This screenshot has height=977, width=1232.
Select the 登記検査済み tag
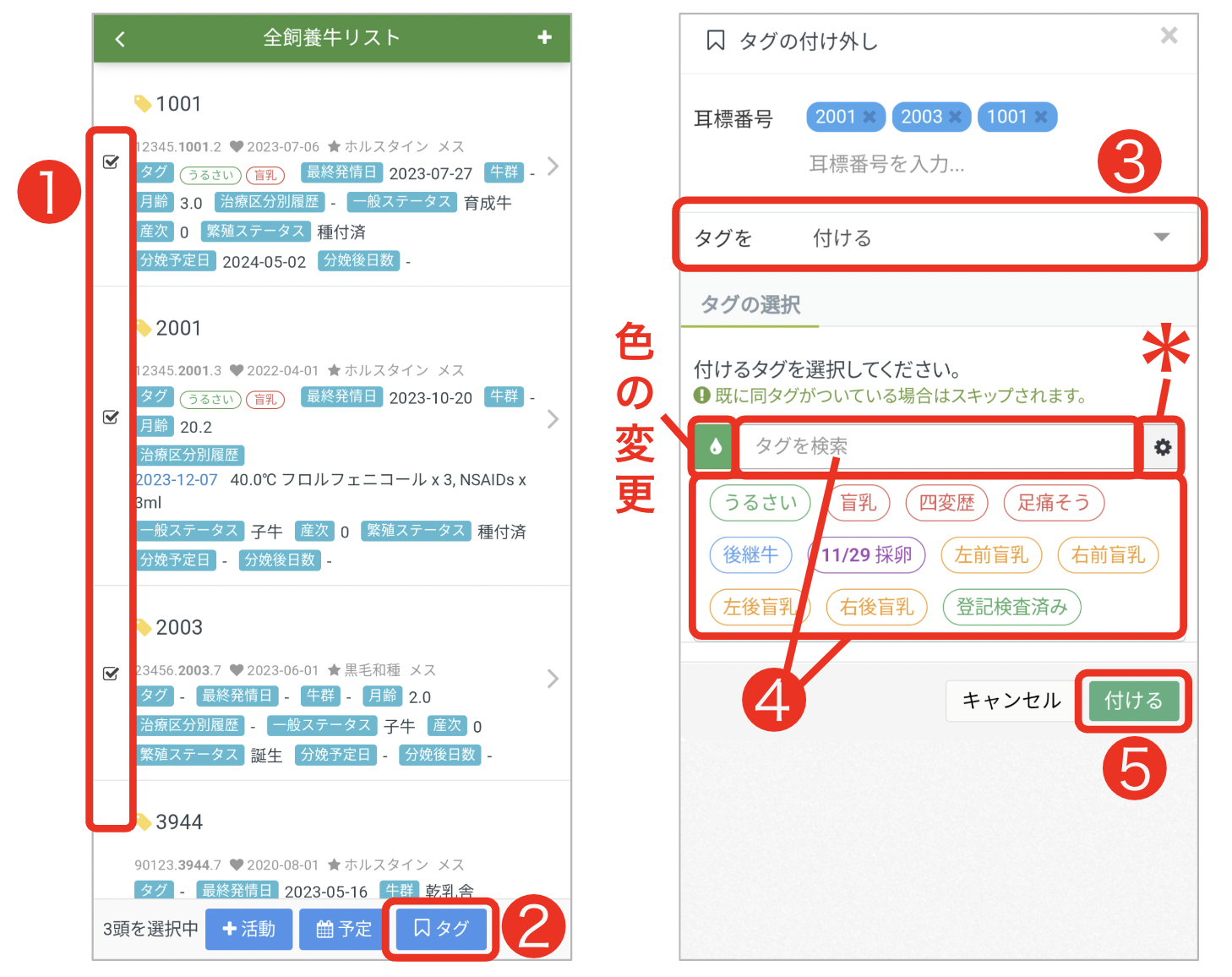pos(1012,607)
